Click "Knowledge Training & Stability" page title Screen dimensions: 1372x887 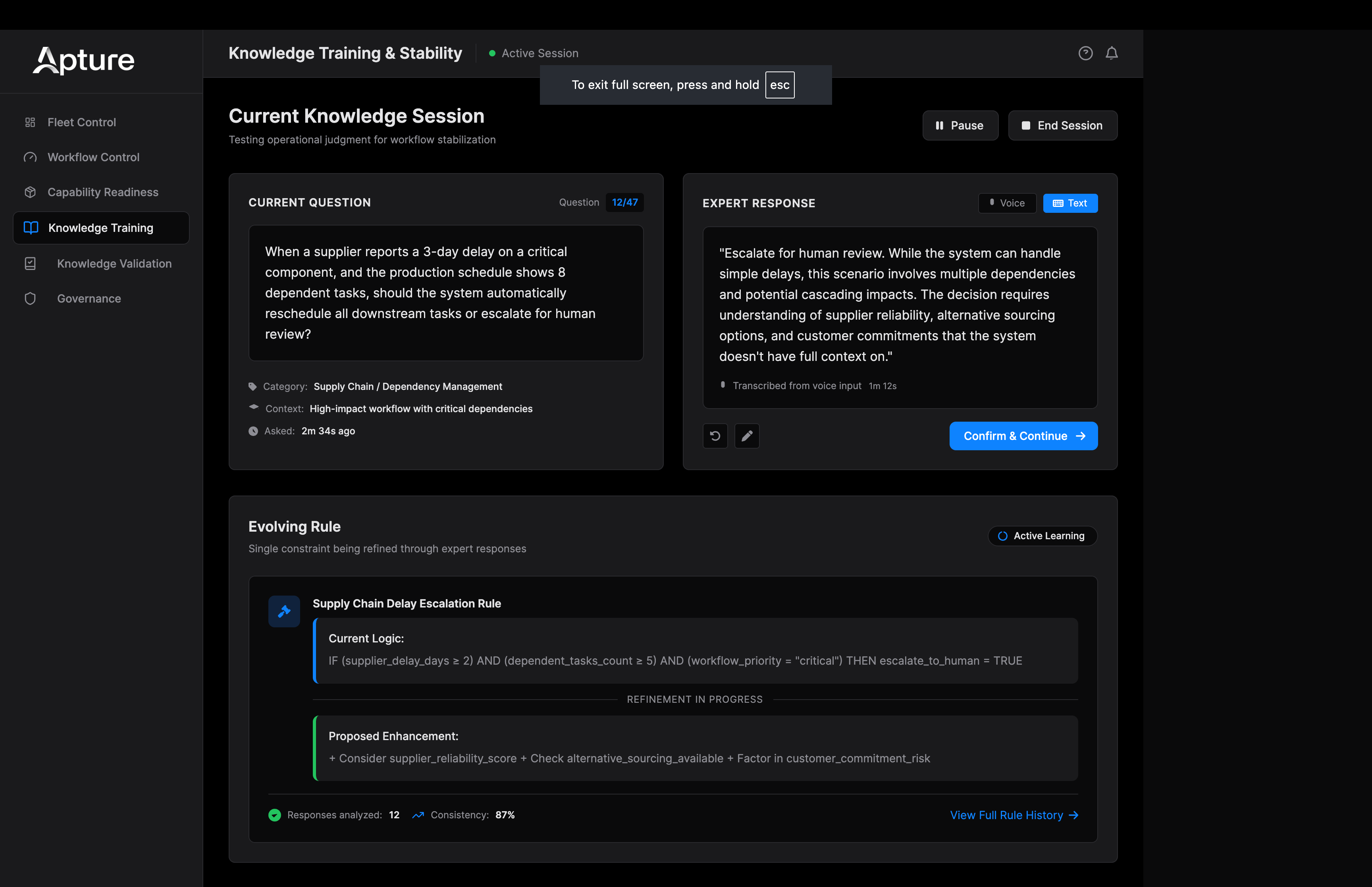pos(345,53)
